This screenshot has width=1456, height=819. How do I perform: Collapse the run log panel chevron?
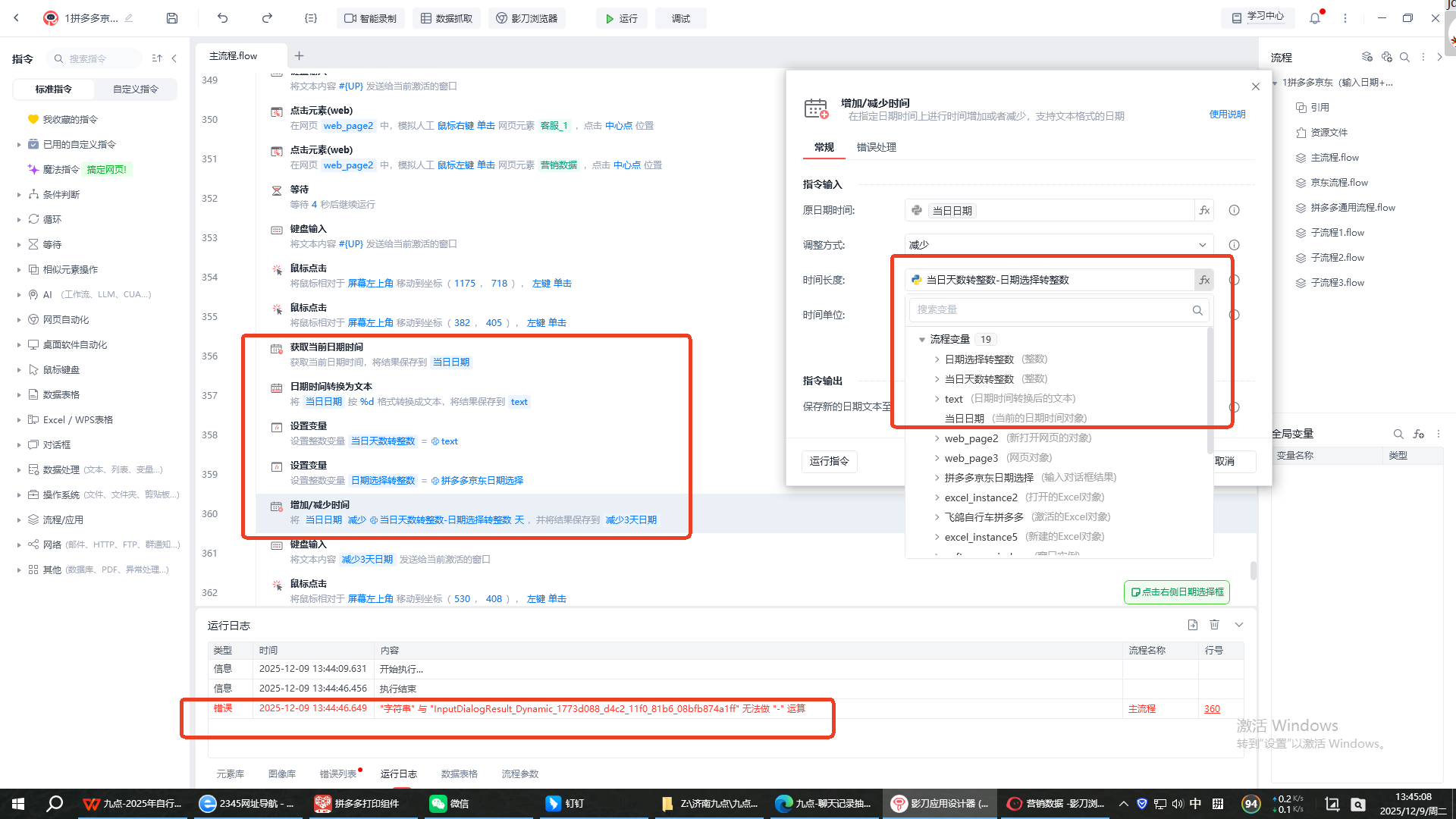[x=1239, y=625]
